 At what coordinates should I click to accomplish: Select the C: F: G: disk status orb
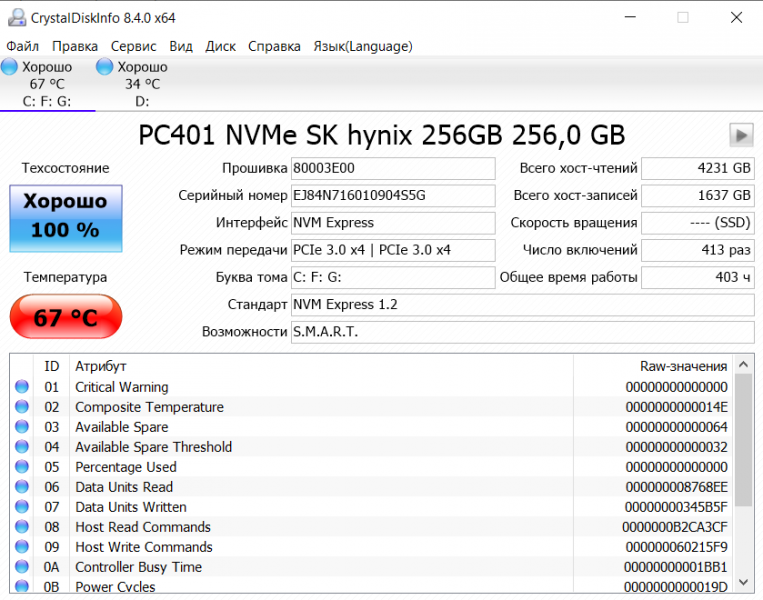(x=10, y=67)
